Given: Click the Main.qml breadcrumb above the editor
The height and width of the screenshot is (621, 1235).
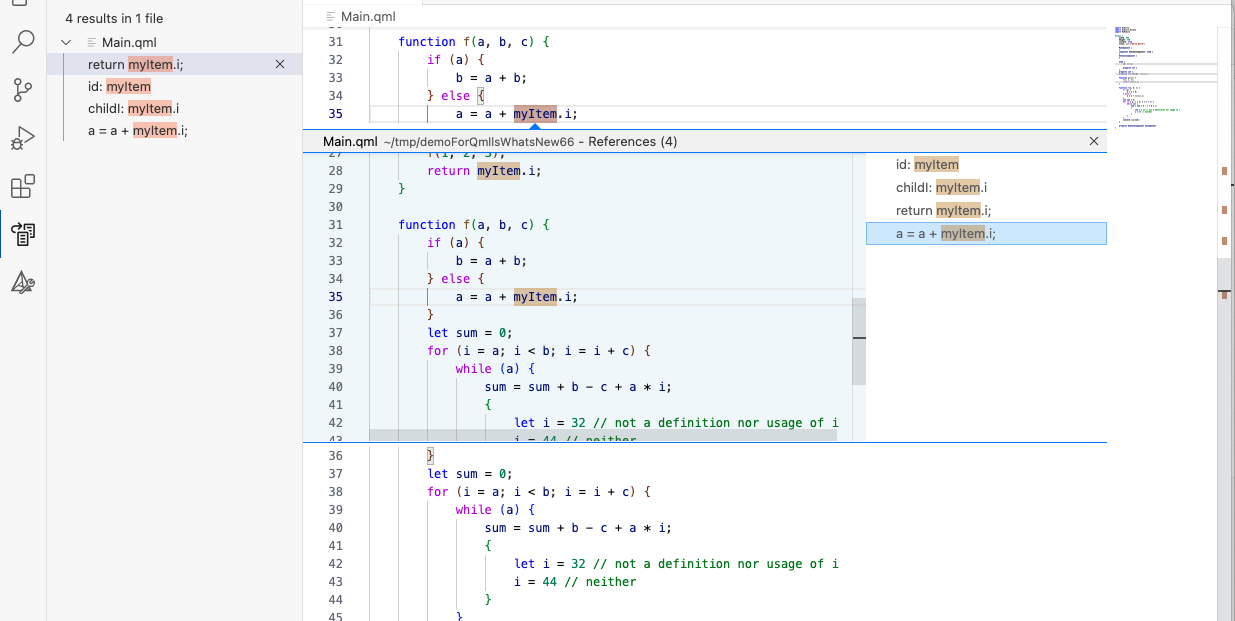Looking at the screenshot, I should 368,17.
